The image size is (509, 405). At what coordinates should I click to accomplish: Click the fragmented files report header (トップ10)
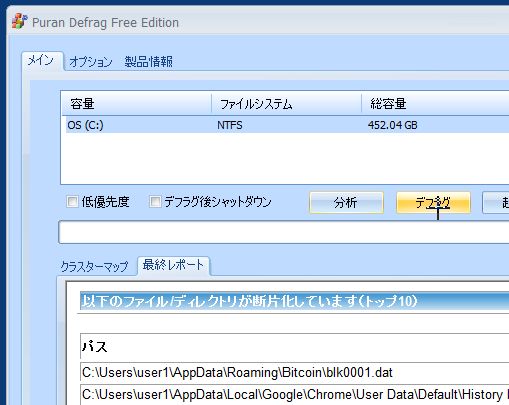(294, 301)
